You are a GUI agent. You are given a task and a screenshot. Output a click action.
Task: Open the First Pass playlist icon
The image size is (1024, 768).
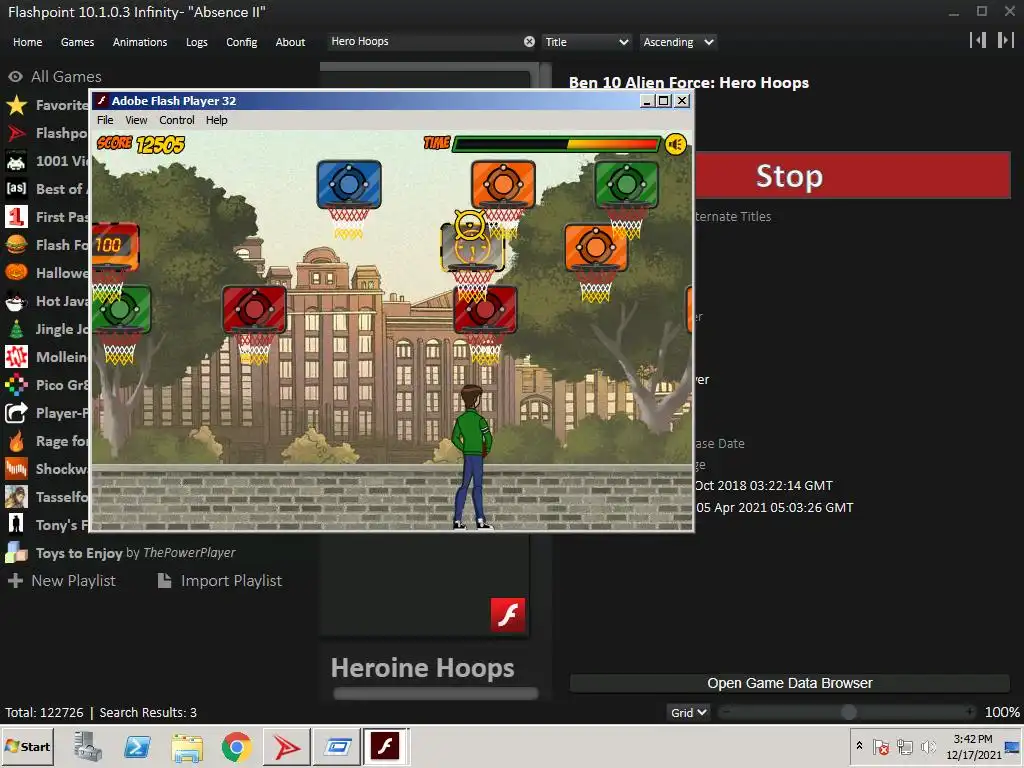[x=16, y=217]
